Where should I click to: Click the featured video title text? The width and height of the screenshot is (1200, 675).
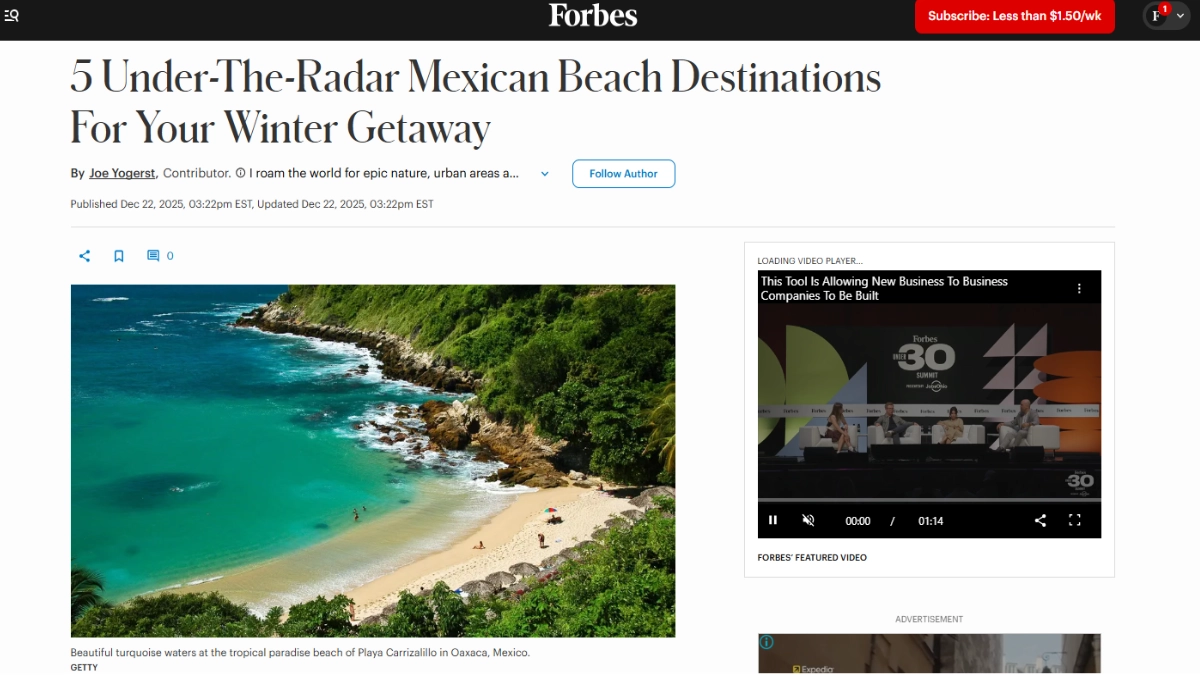tap(884, 288)
